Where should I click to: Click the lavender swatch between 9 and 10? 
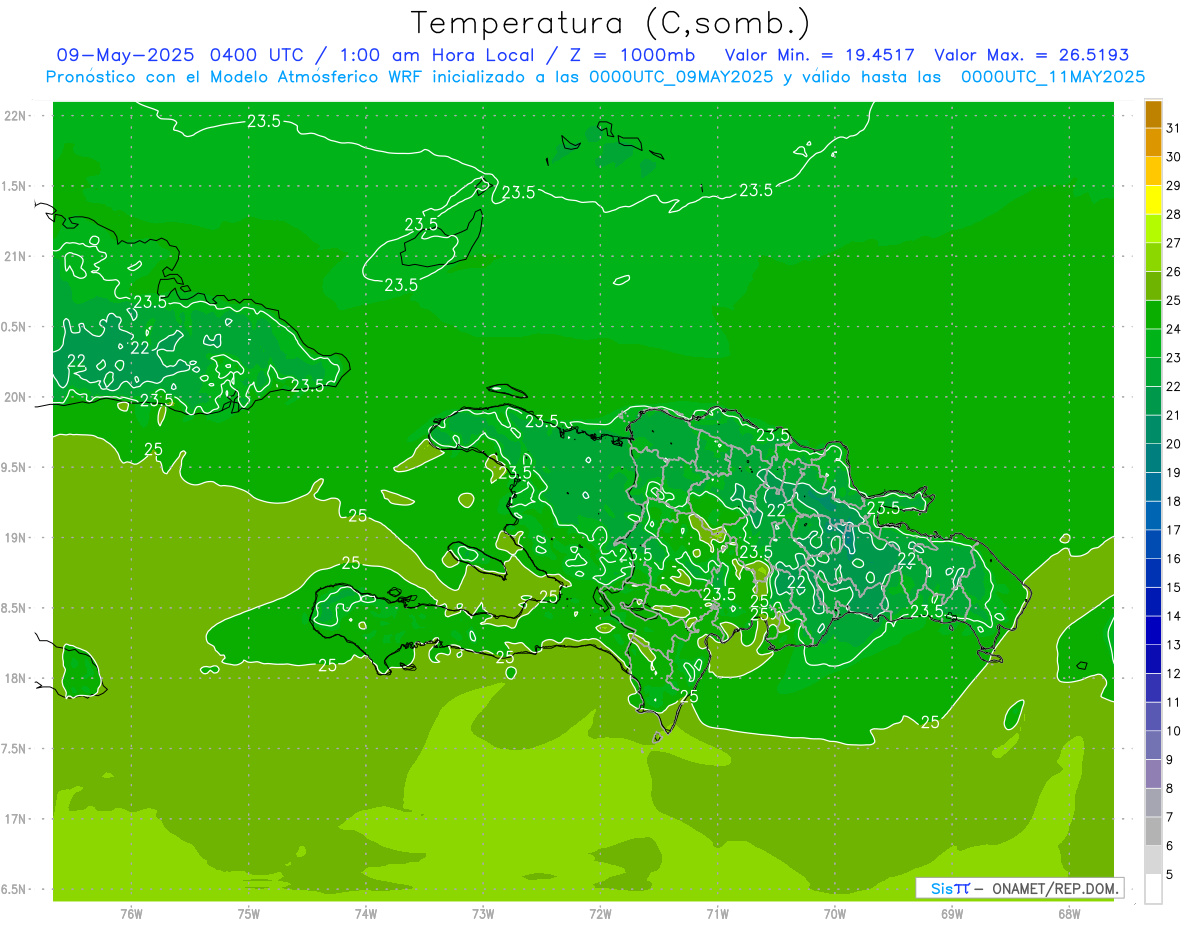(x=1153, y=745)
